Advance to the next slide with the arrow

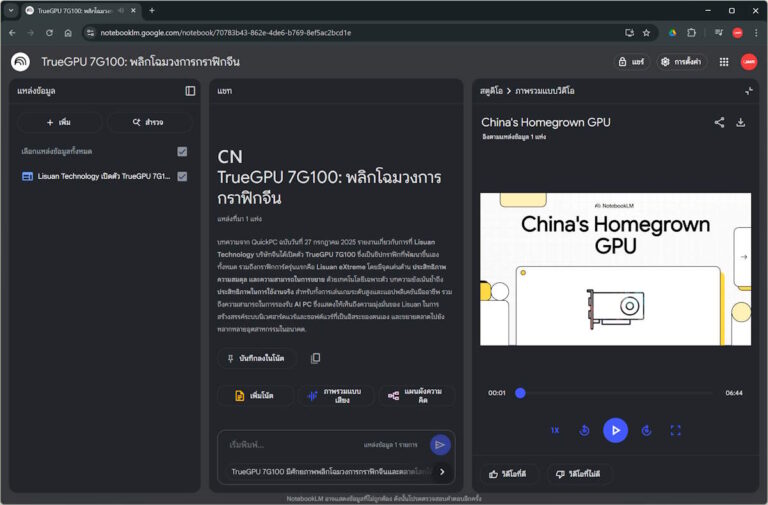tap(744, 257)
